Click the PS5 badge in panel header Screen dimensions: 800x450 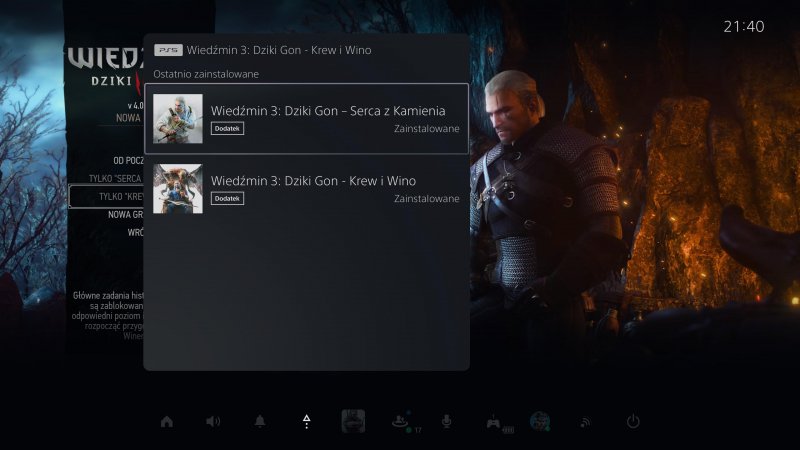[x=168, y=50]
